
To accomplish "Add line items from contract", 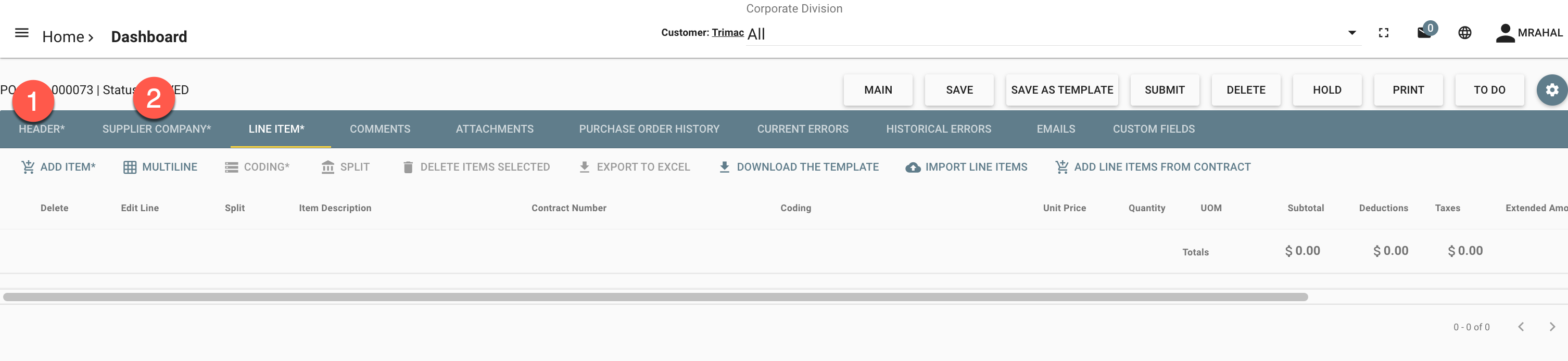I will [x=1153, y=167].
